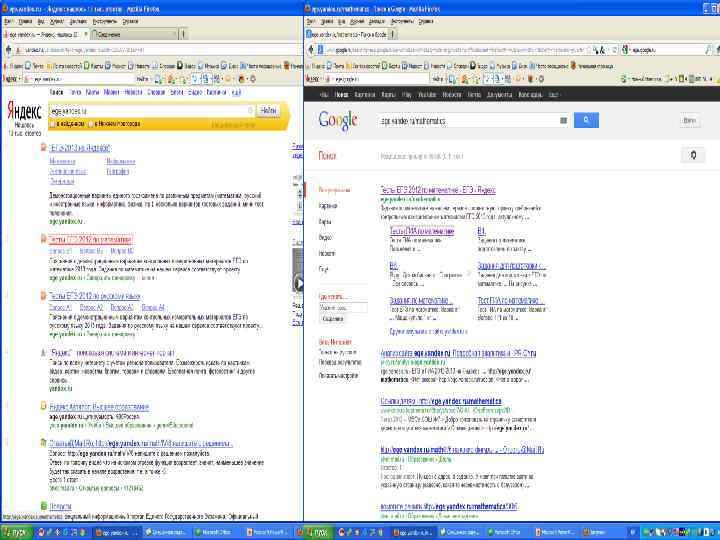Open first Google result 'Тесты ЕГЭ 2012 по математике'
Viewport: 720px width, 540px height.
tap(438, 189)
